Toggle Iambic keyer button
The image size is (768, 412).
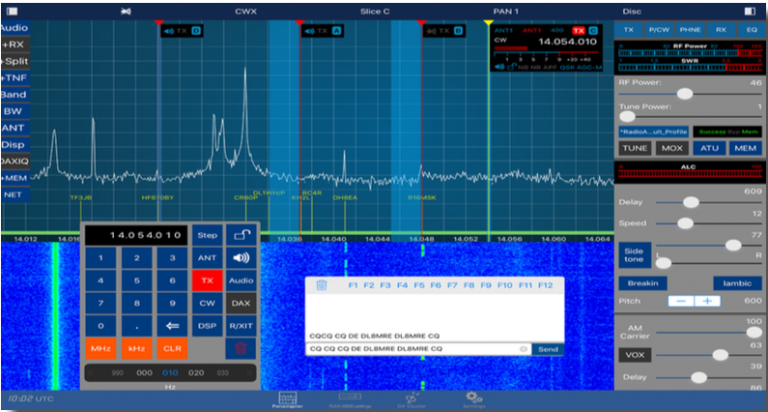[x=737, y=283]
